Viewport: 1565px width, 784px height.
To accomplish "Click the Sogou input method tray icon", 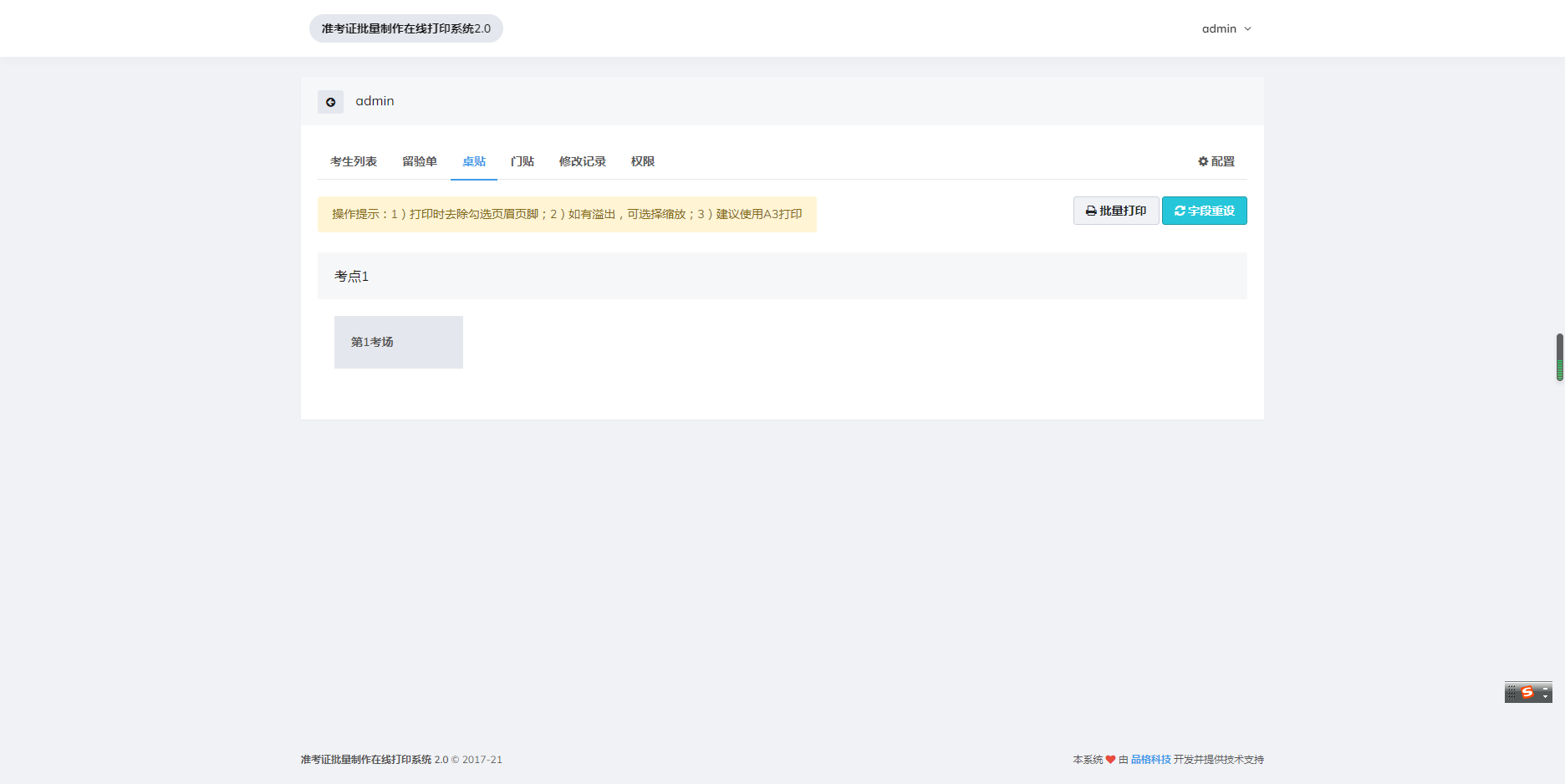I will pos(1528,692).
